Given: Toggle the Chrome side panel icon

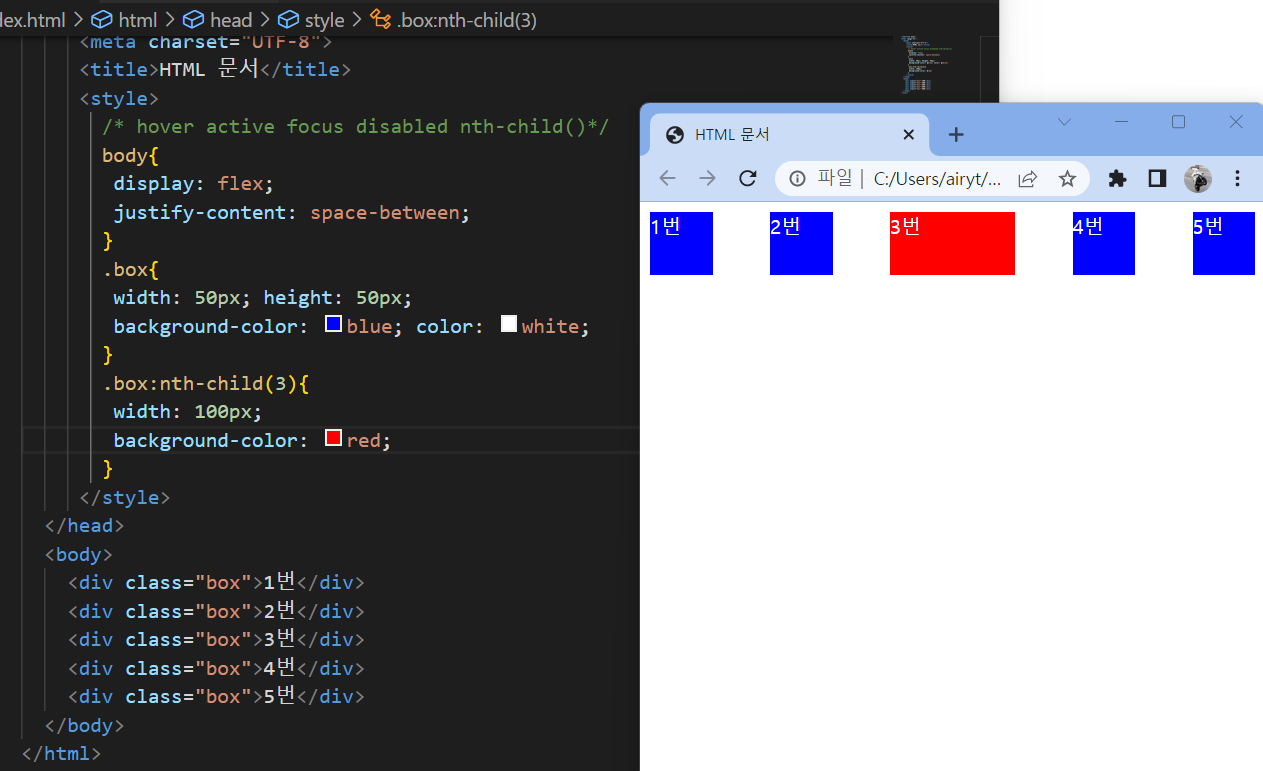Looking at the screenshot, I should (1157, 178).
